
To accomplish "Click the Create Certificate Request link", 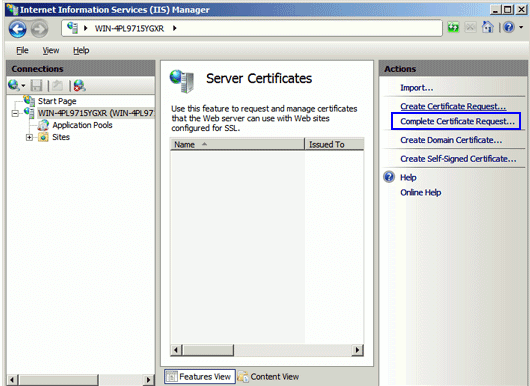I will (453, 106).
